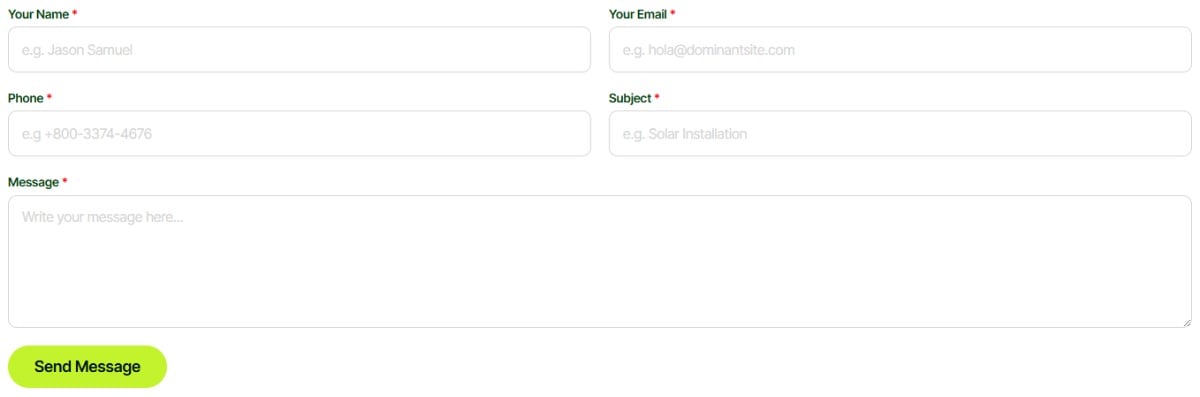Click the "Write your message here..." placeholder text
Viewport: 1200px width, 397px height.
pos(102,217)
